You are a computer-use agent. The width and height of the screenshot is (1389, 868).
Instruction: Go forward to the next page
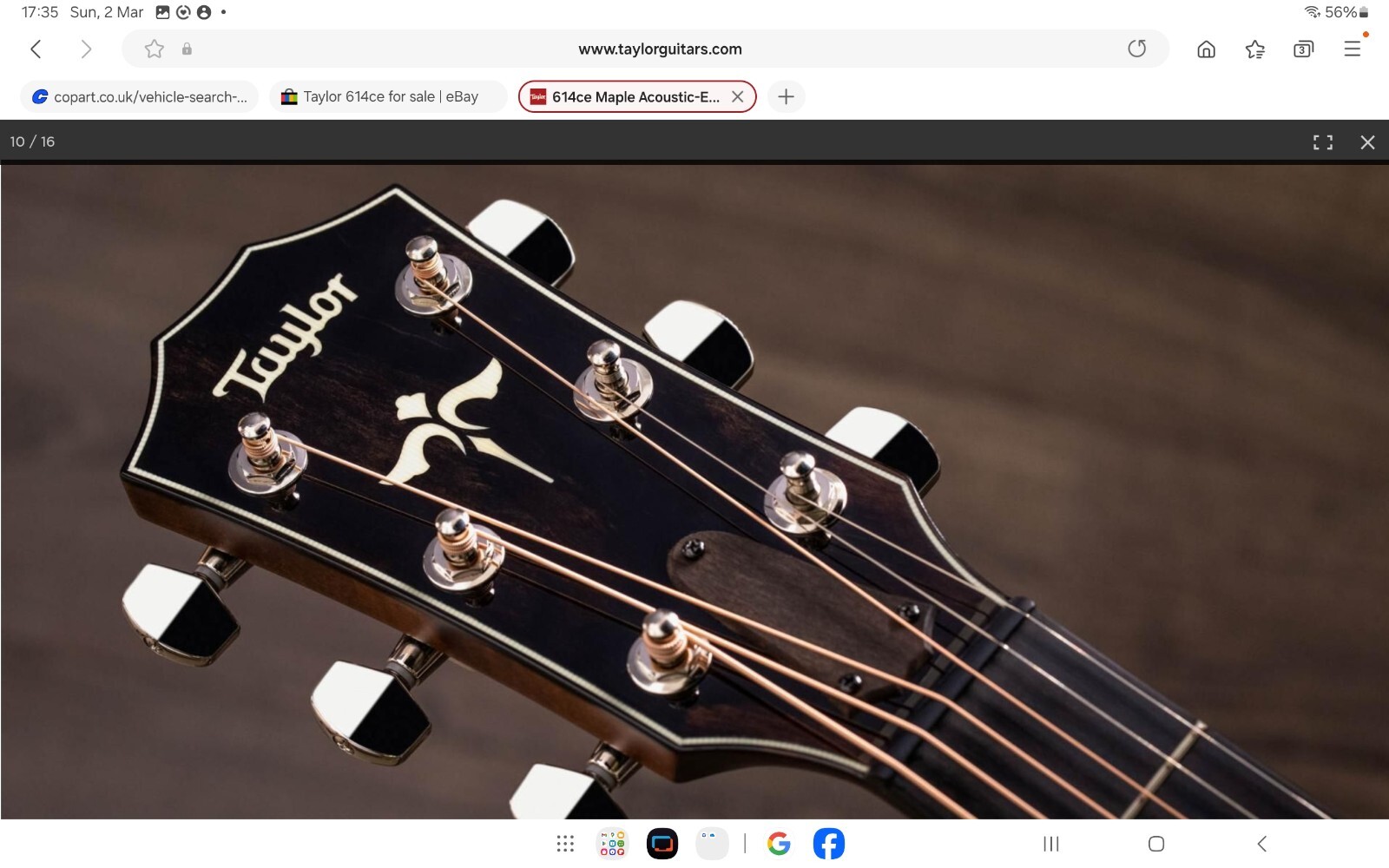[x=85, y=49]
